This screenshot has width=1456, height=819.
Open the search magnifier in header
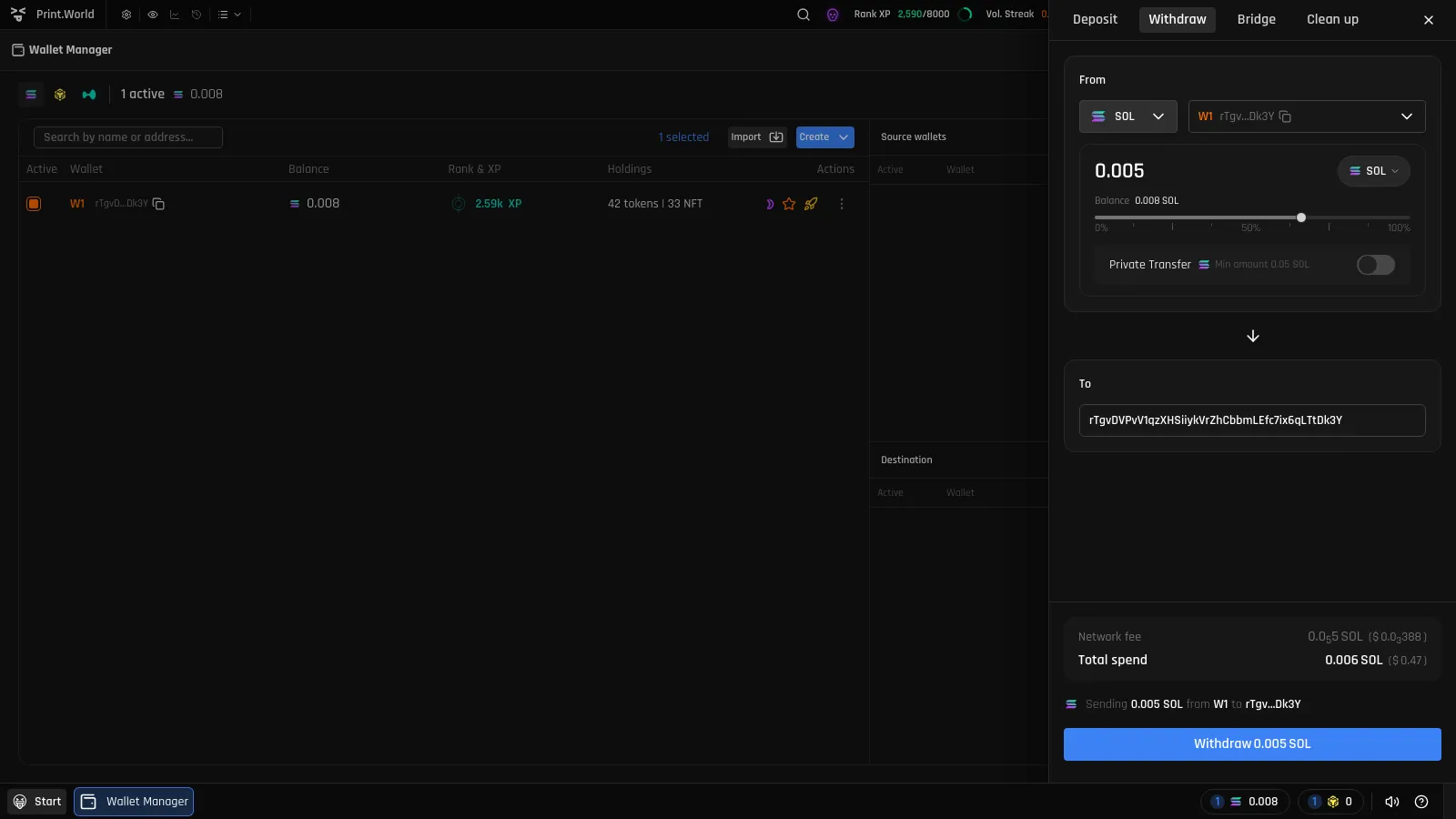[x=804, y=15]
